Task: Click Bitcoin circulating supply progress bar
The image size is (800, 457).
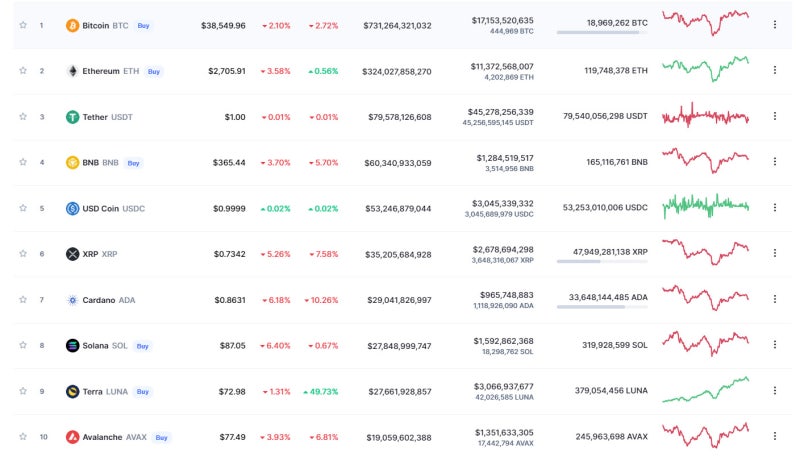Action: pos(602,33)
